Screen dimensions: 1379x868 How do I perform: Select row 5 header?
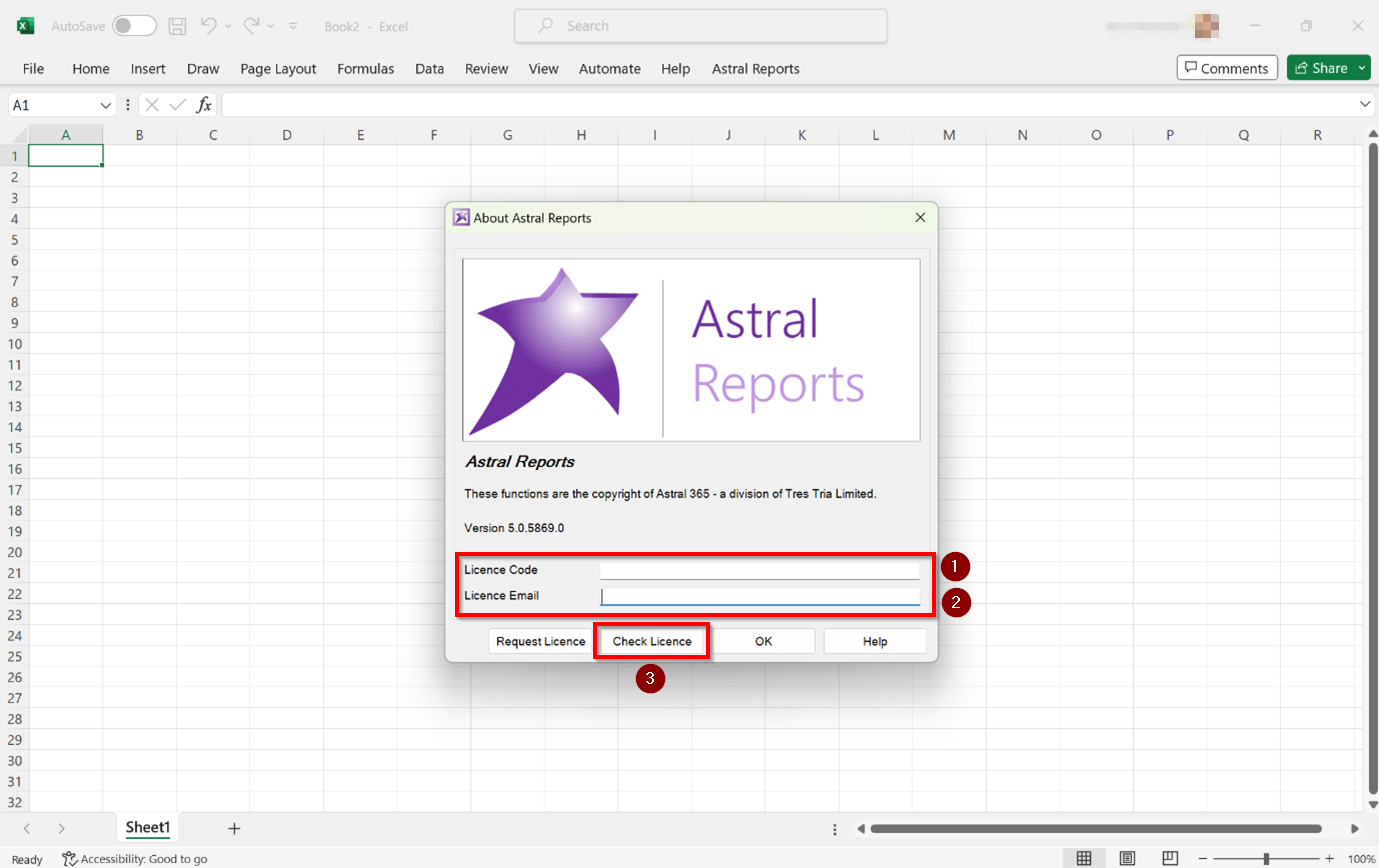(x=14, y=240)
